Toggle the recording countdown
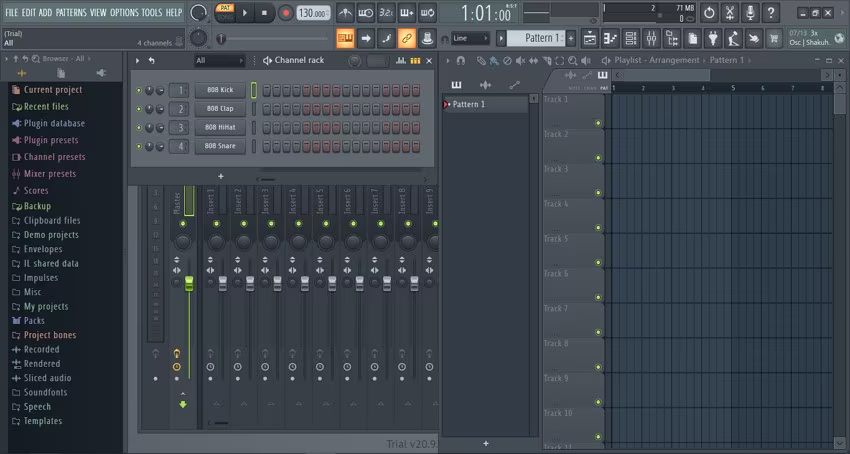This screenshot has width=850, height=454. pos(387,12)
